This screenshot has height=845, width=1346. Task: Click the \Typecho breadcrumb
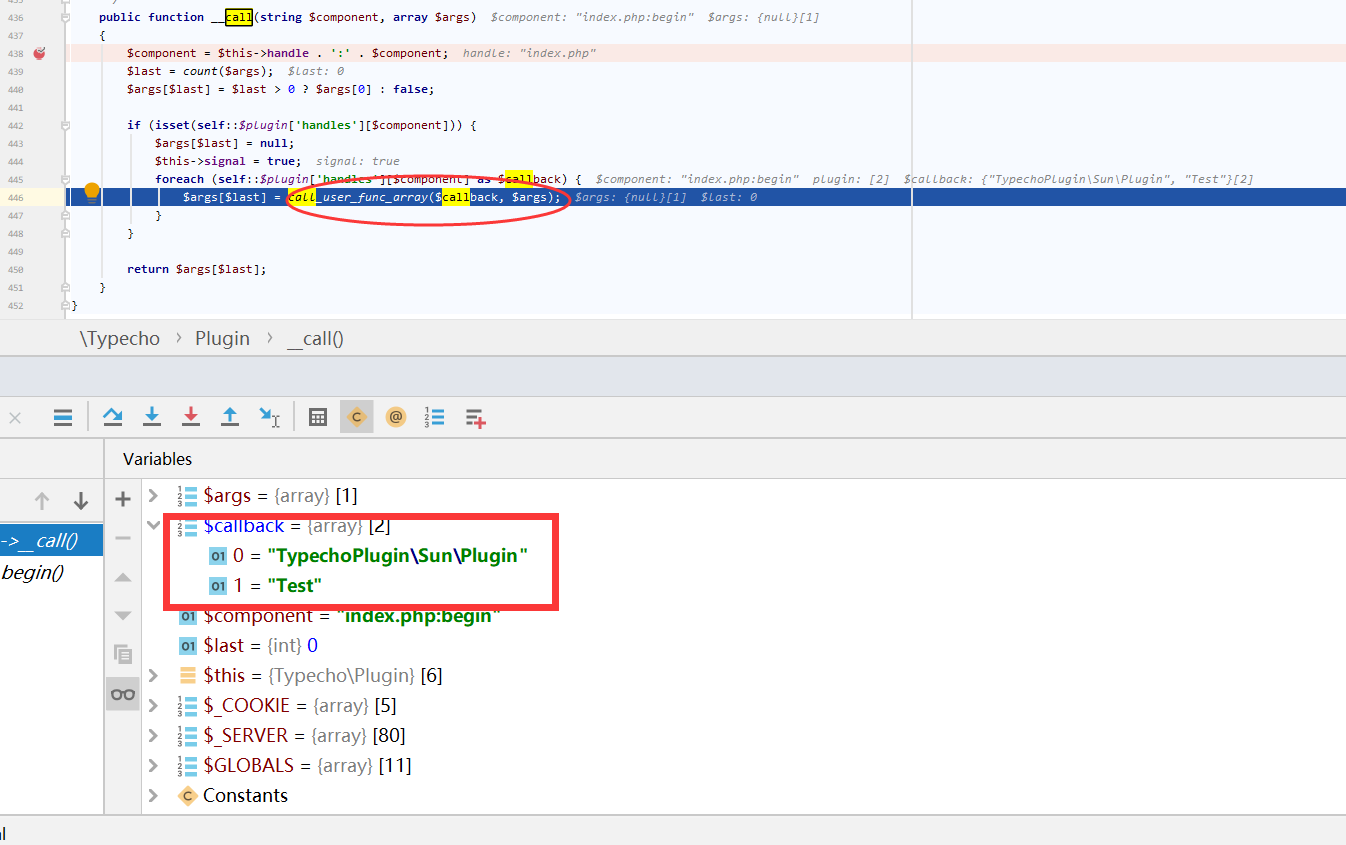coord(120,338)
